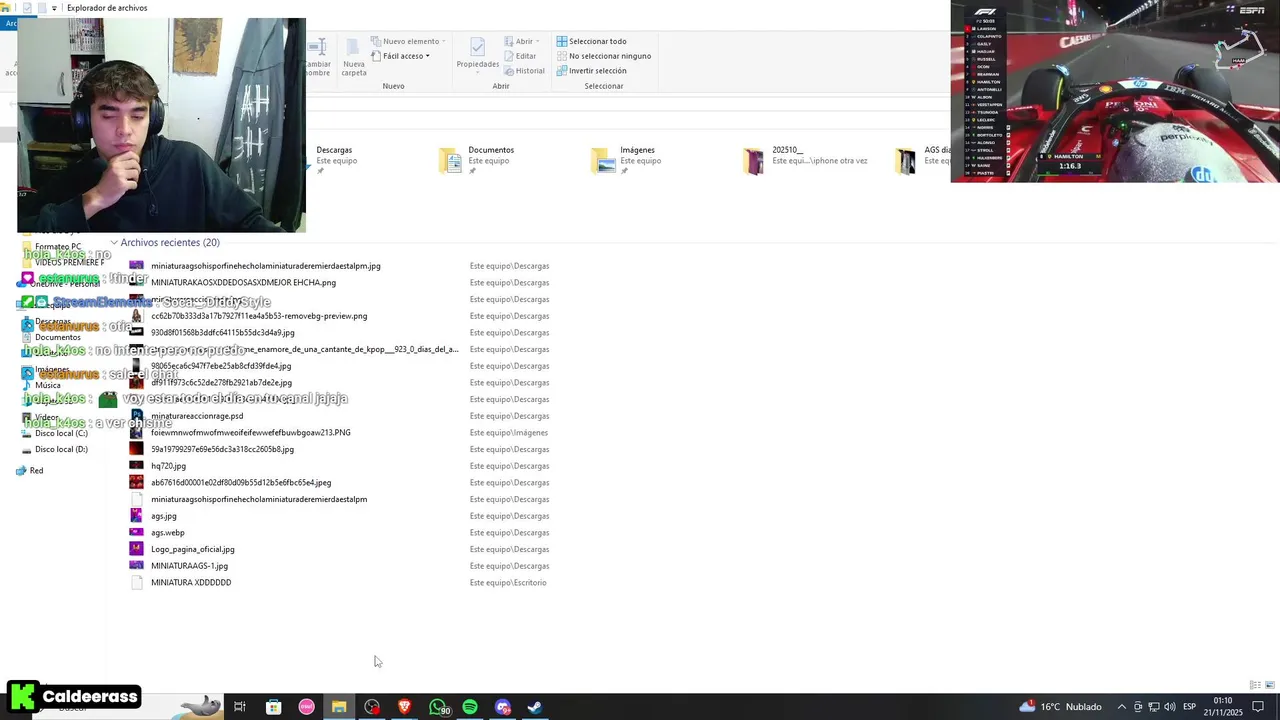Open the 202510__ folder thumbnail
1280x720 pixels.
click(754, 160)
